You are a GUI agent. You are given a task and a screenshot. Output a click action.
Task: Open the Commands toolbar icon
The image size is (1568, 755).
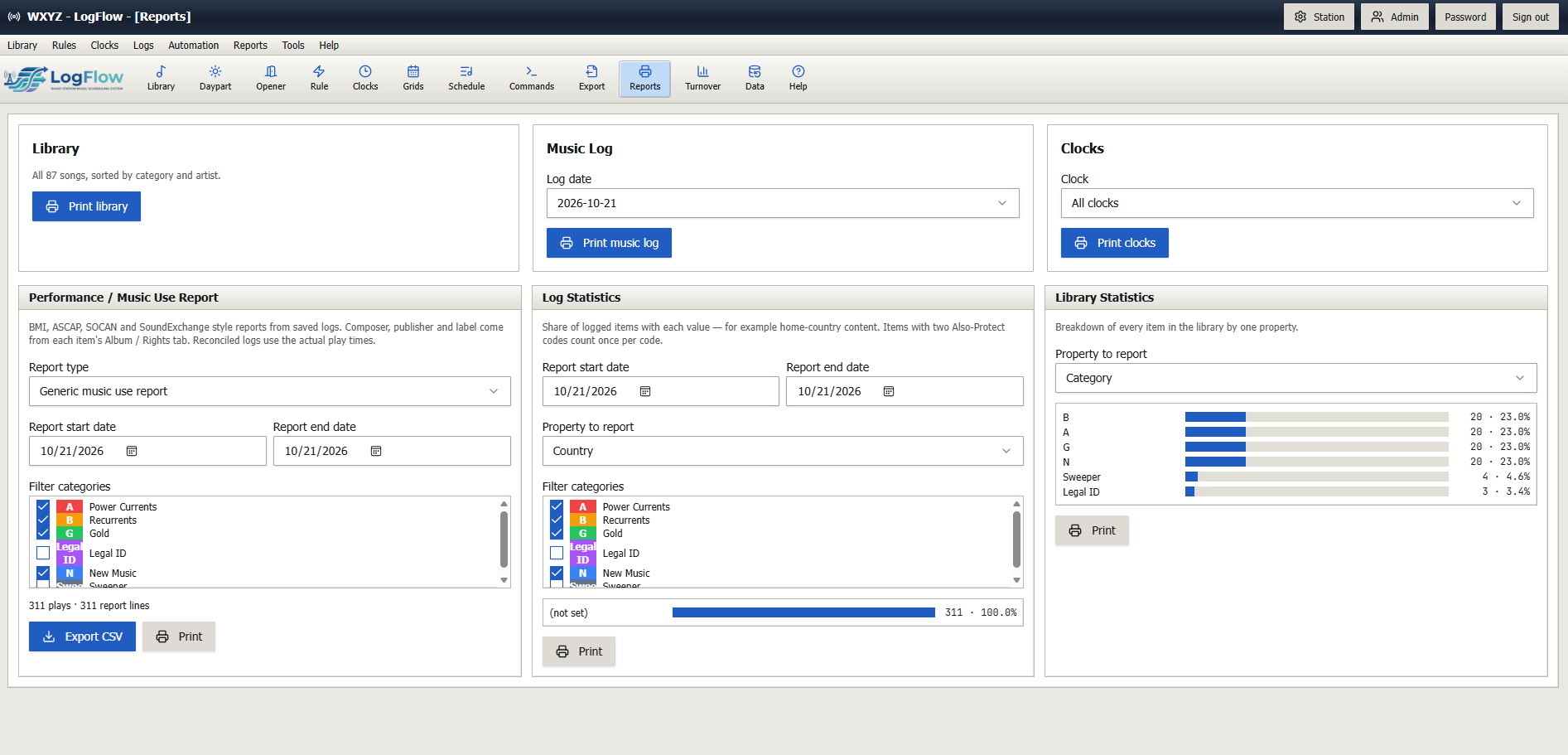532,79
